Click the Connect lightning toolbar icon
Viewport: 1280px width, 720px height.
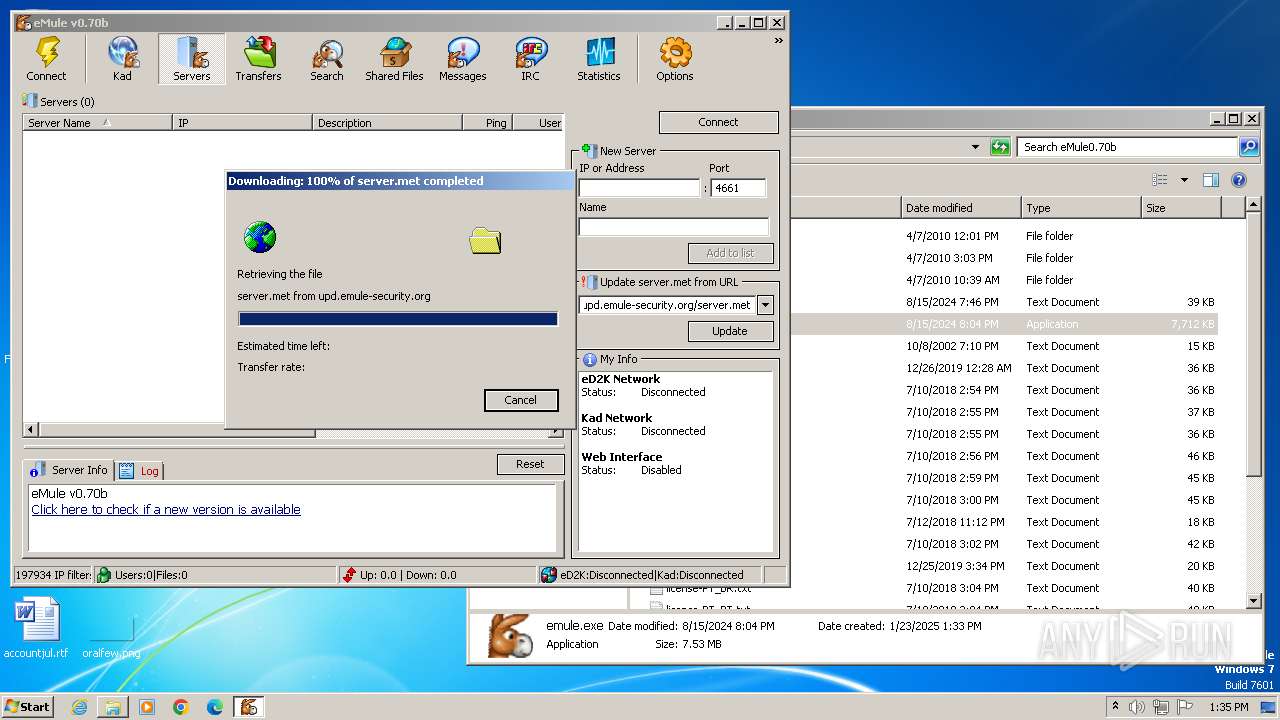tap(46, 59)
